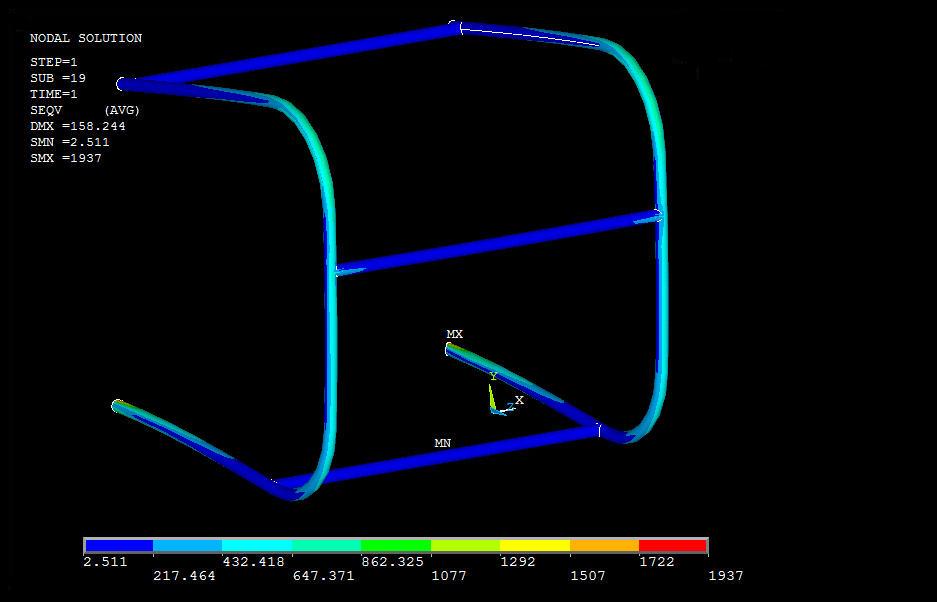
Task: Click the legend value 217.464
Action: 184,576
